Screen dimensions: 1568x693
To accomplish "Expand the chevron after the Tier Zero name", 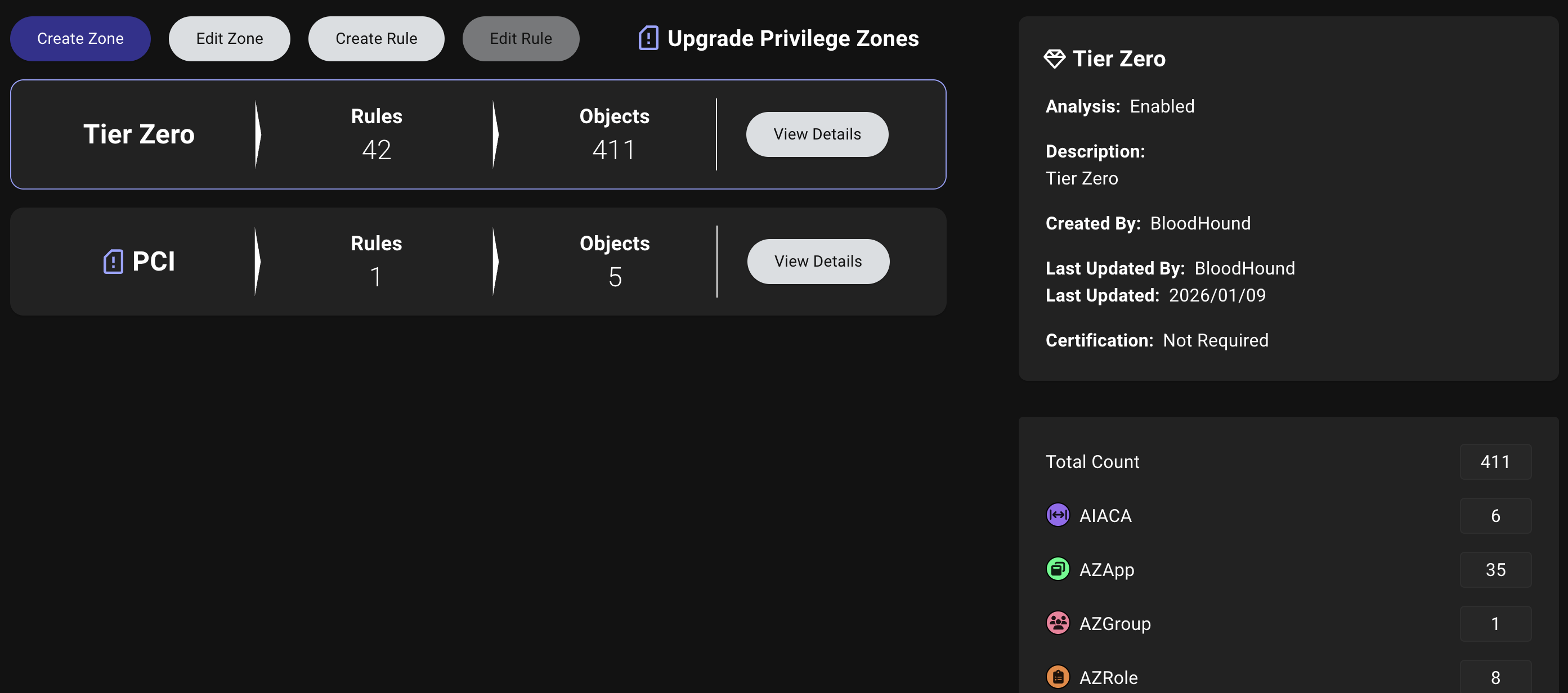I will coord(257,134).
